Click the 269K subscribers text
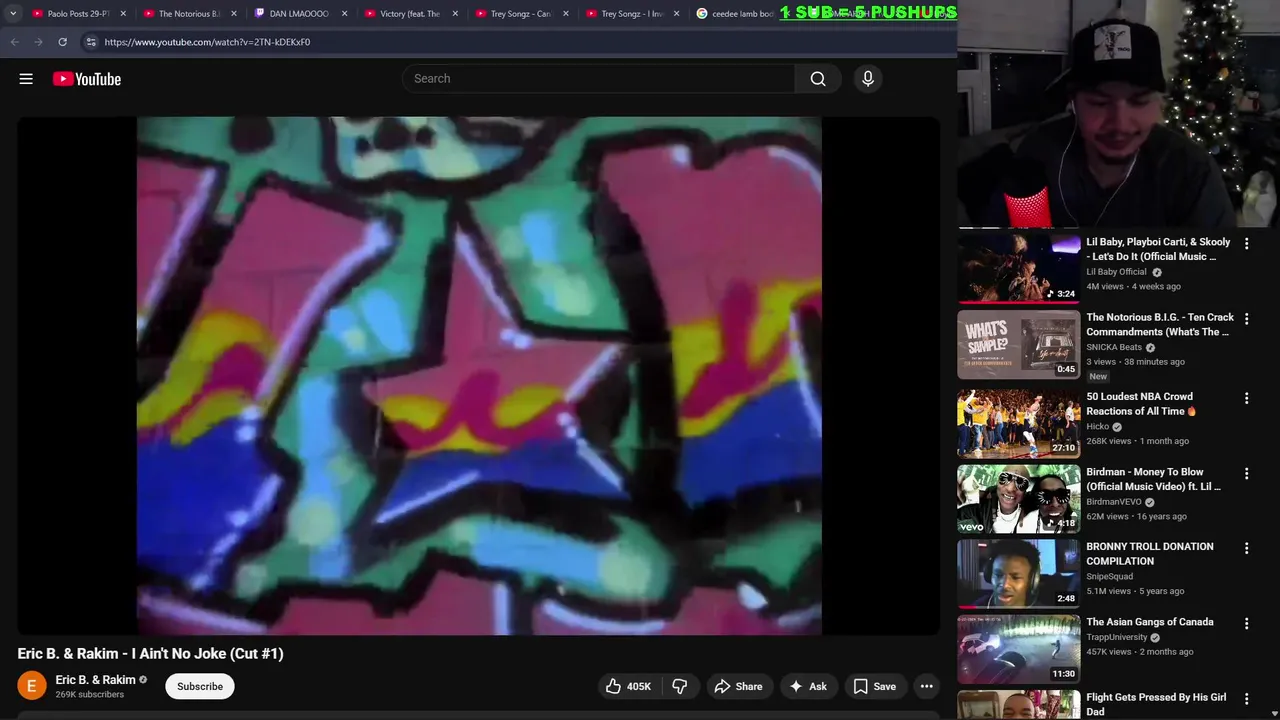 [x=90, y=694]
